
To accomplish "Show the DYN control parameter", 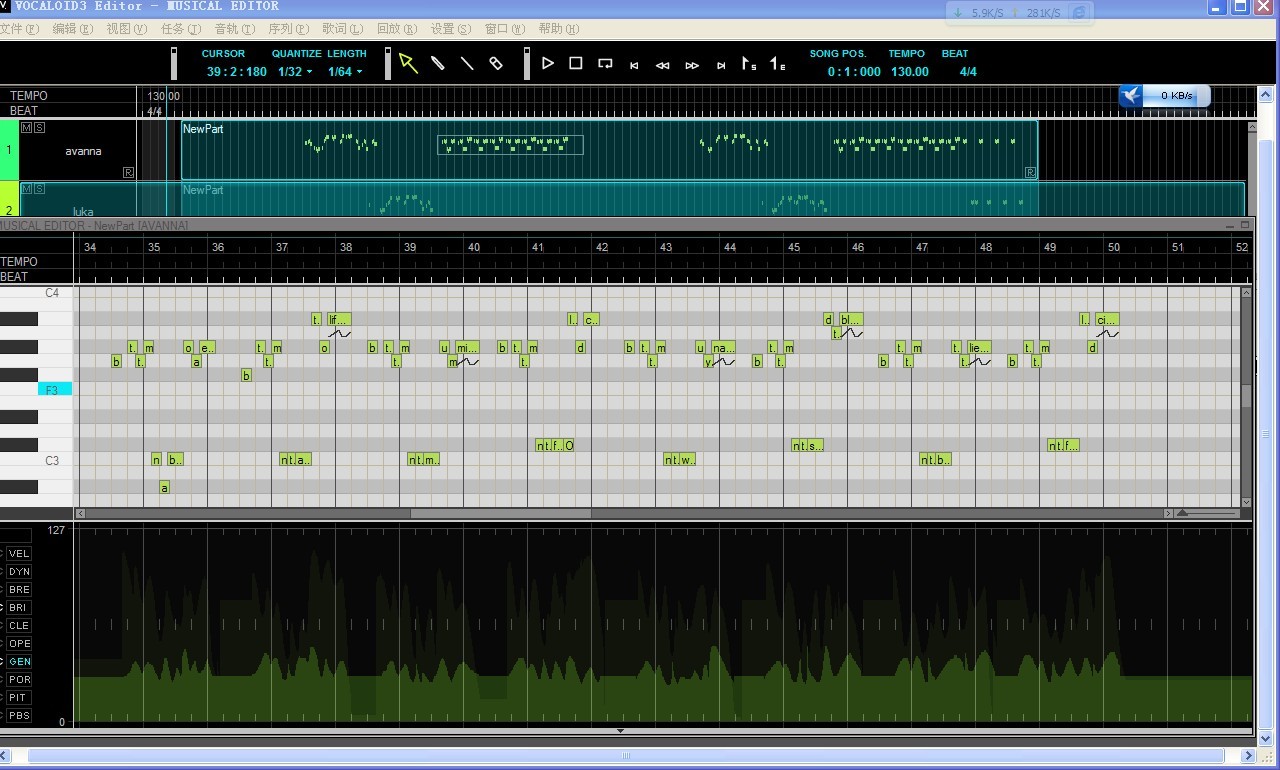I will click(x=19, y=571).
